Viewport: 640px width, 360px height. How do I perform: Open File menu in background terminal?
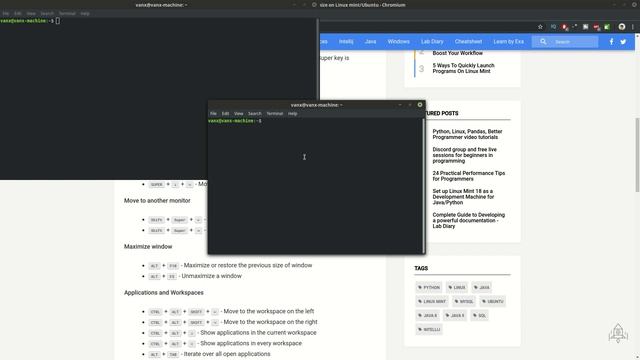point(6,13)
